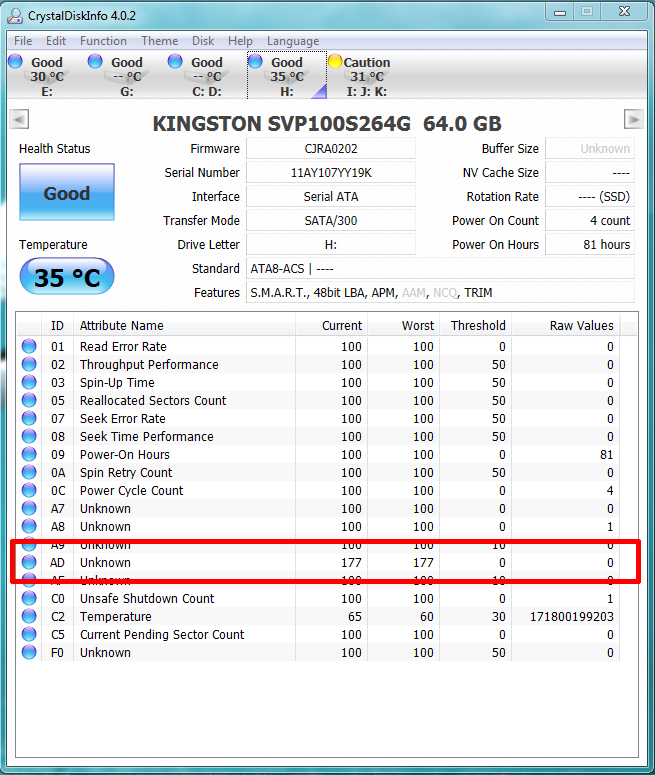Click status icon for A7 Unknown row

pyautogui.click(x=29, y=508)
